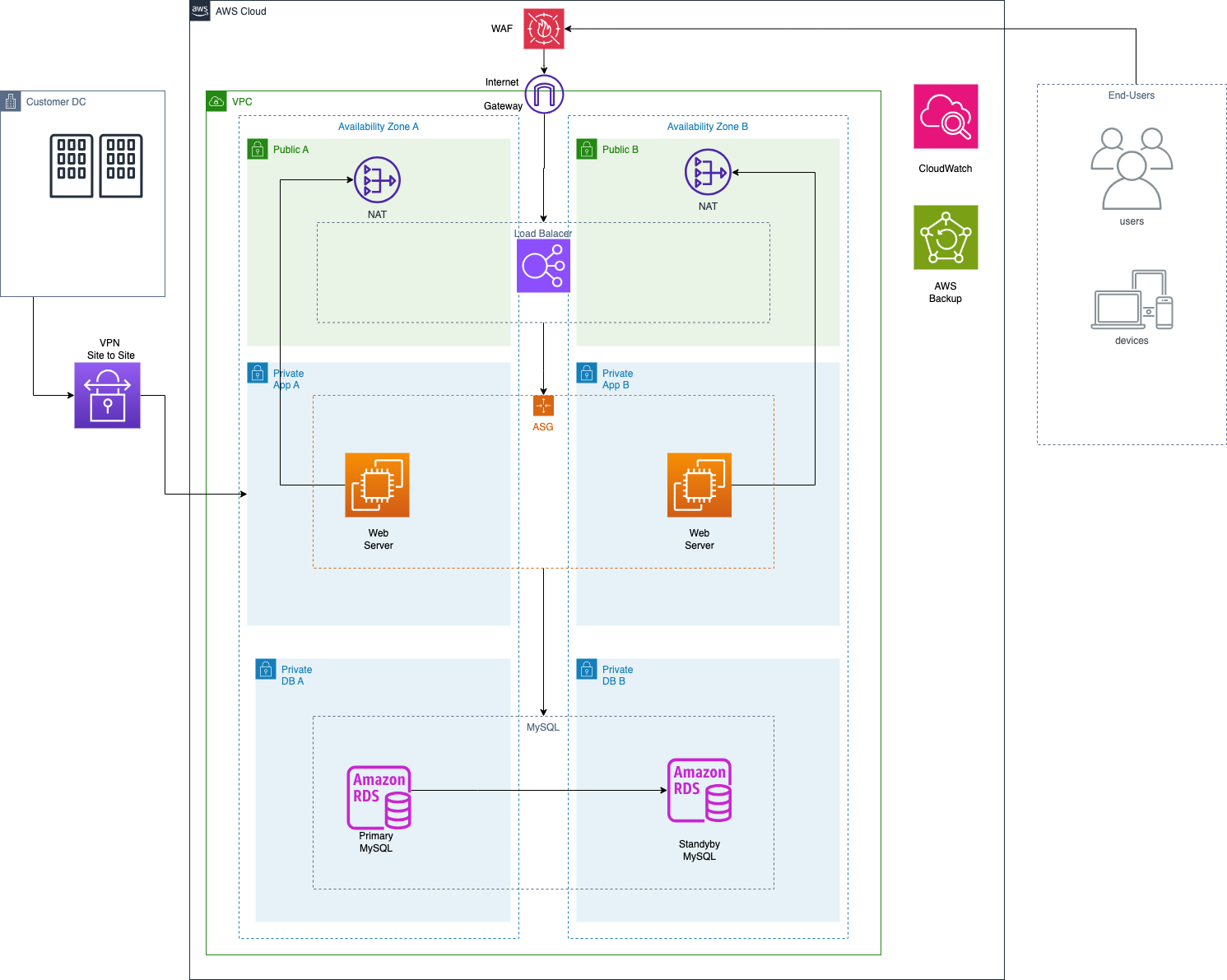The image size is (1227, 980).
Task: Select the 'VPC' label text
Action: 242,102
